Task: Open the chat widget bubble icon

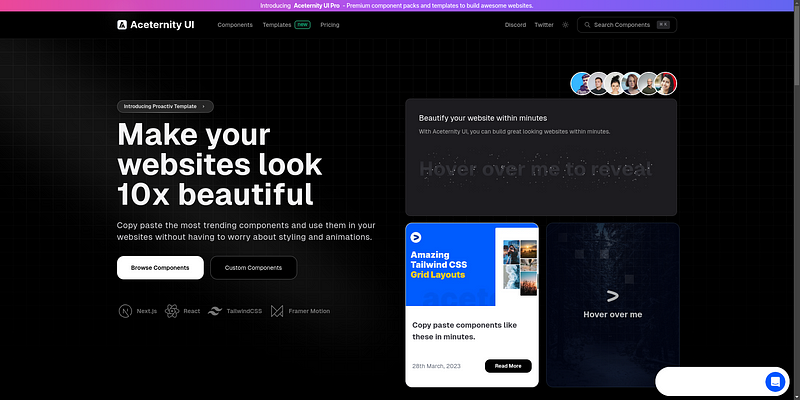Action: click(774, 381)
